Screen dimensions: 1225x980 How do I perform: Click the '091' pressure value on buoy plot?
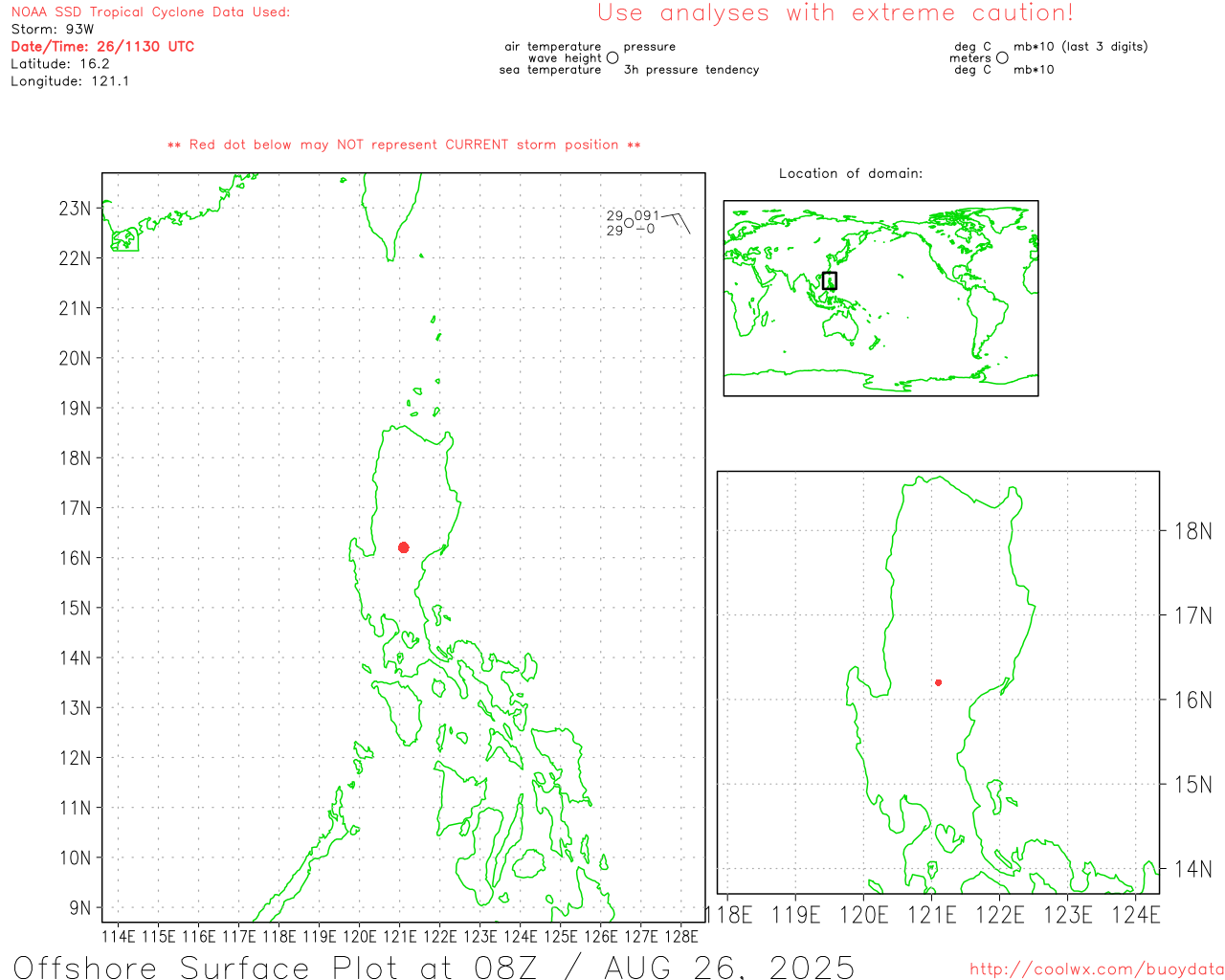(647, 216)
